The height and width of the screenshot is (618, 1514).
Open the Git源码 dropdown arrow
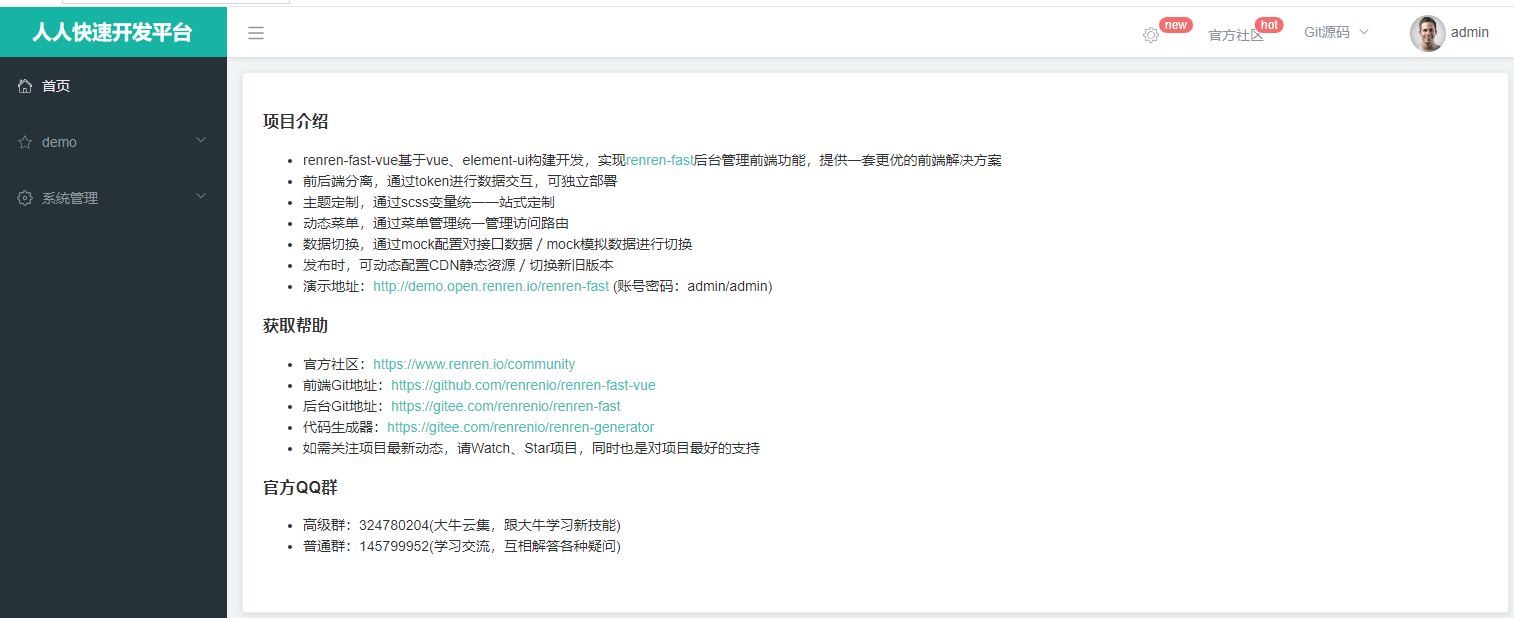pyautogui.click(x=1363, y=32)
